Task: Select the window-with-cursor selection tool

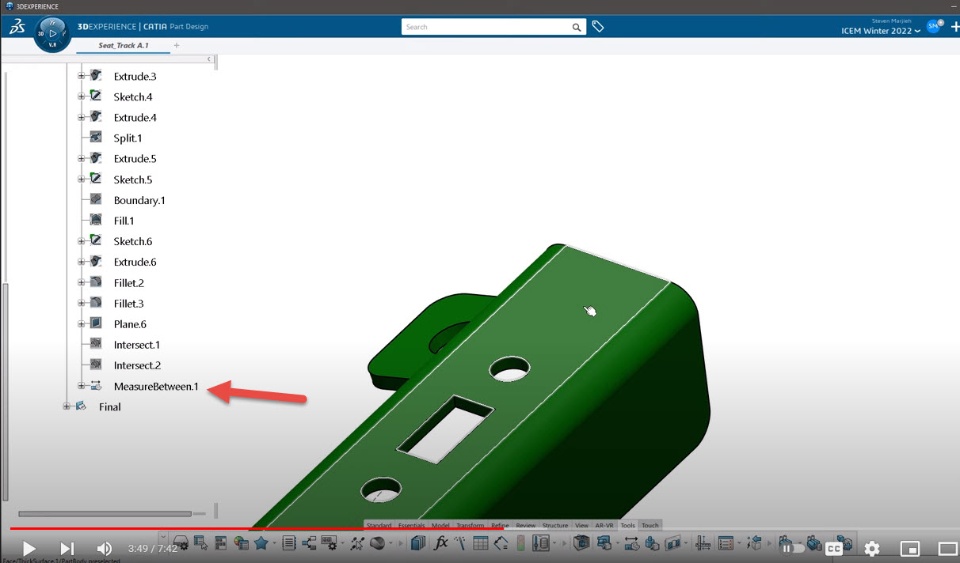Action: [201, 543]
